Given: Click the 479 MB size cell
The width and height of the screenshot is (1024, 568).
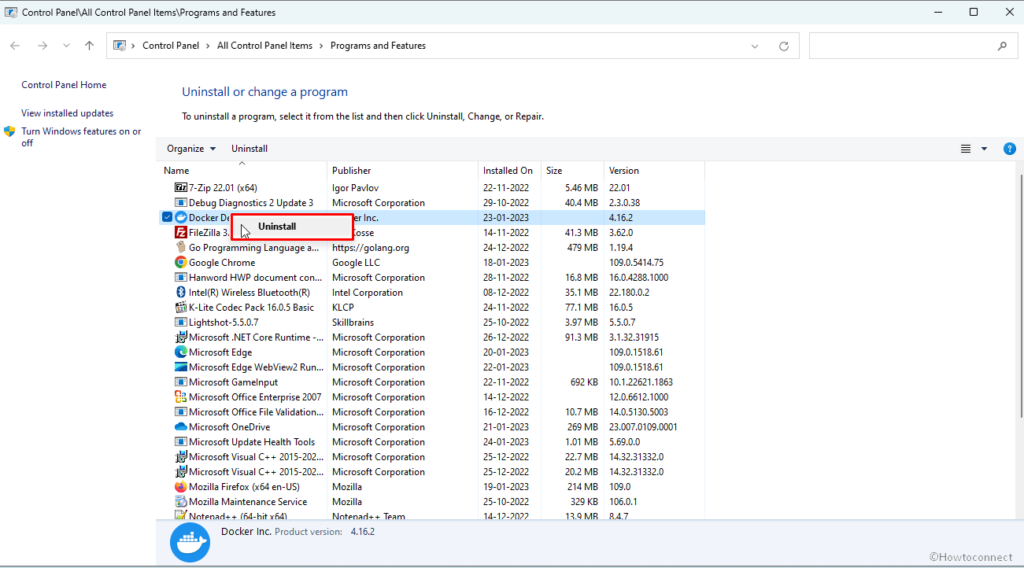Looking at the screenshot, I should [x=583, y=247].
